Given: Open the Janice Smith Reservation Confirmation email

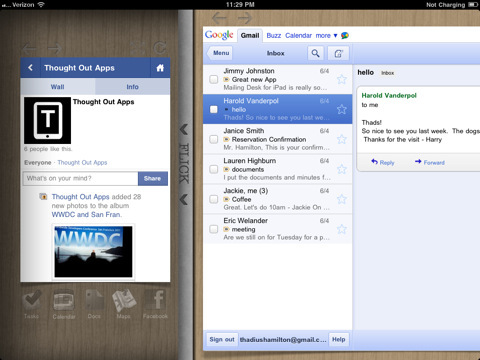Looking at the screenshot, I should pyautogui.click(x=278, y=139).
